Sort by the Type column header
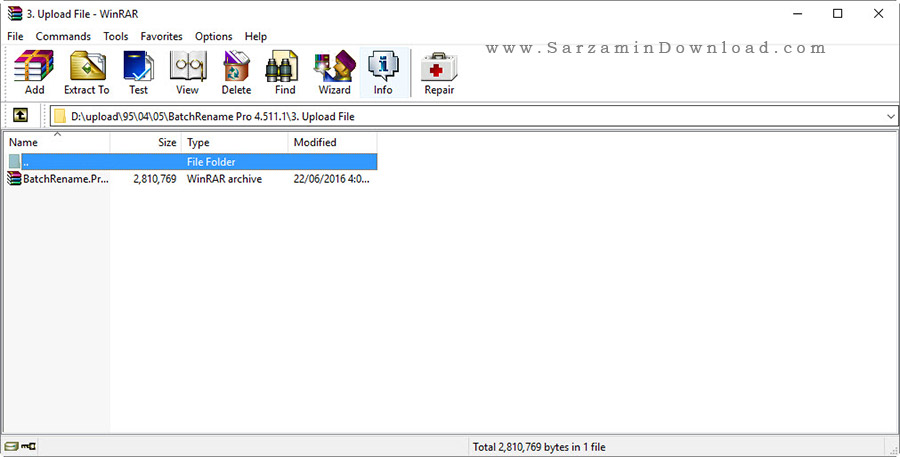The height and width of the screenshot is (457, 900). tap(235, 142)
